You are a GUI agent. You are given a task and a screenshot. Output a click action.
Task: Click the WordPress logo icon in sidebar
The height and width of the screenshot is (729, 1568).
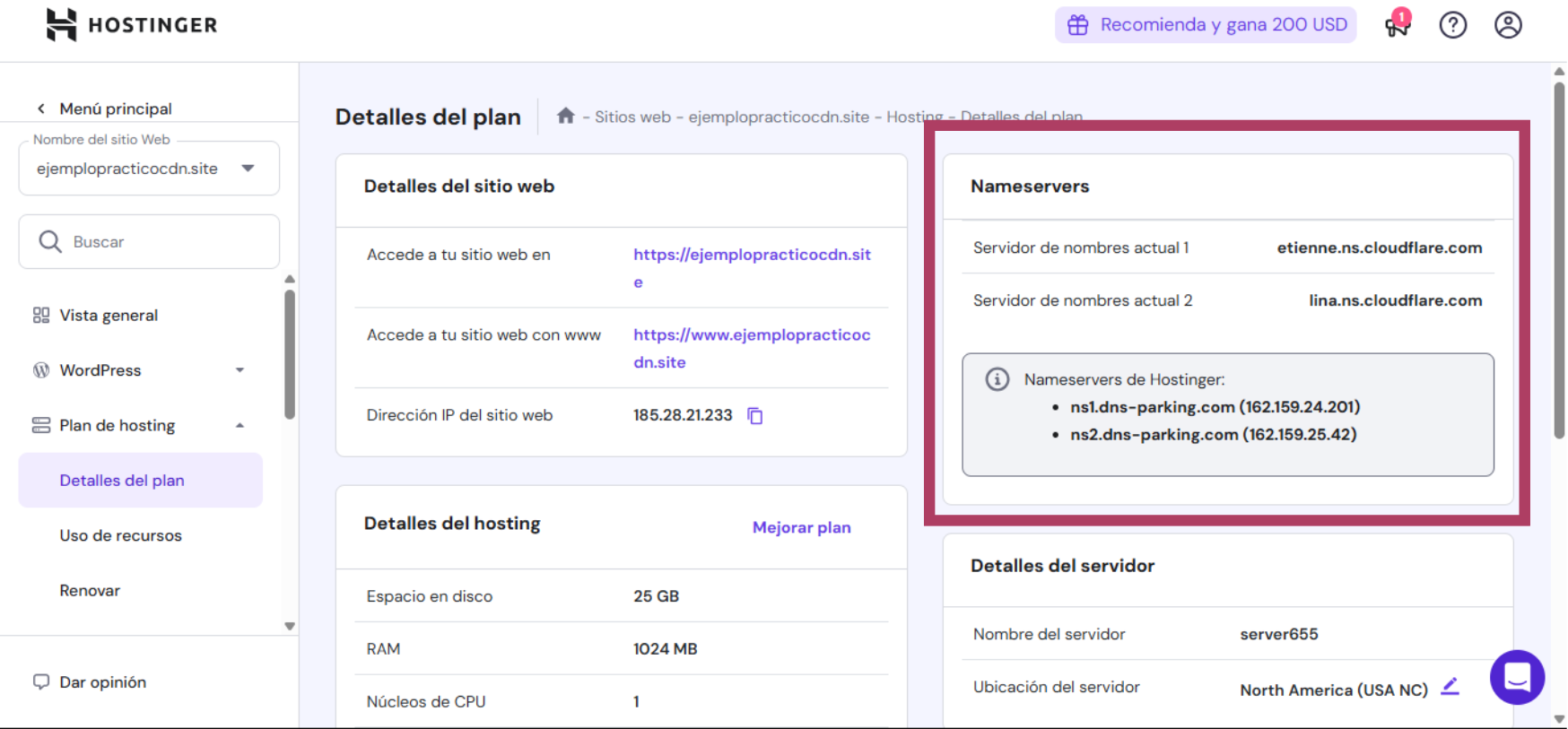point(41,370)
